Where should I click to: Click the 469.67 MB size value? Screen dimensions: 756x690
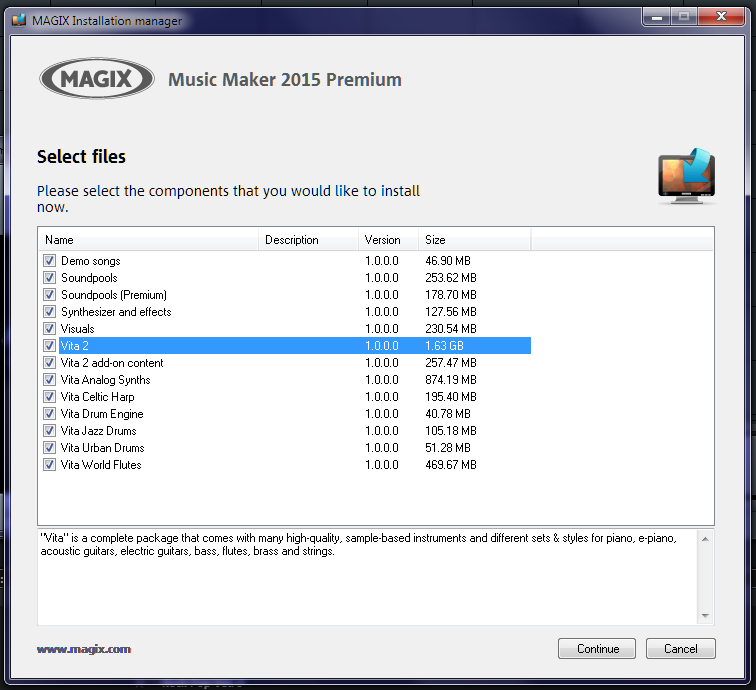(451, 465)
